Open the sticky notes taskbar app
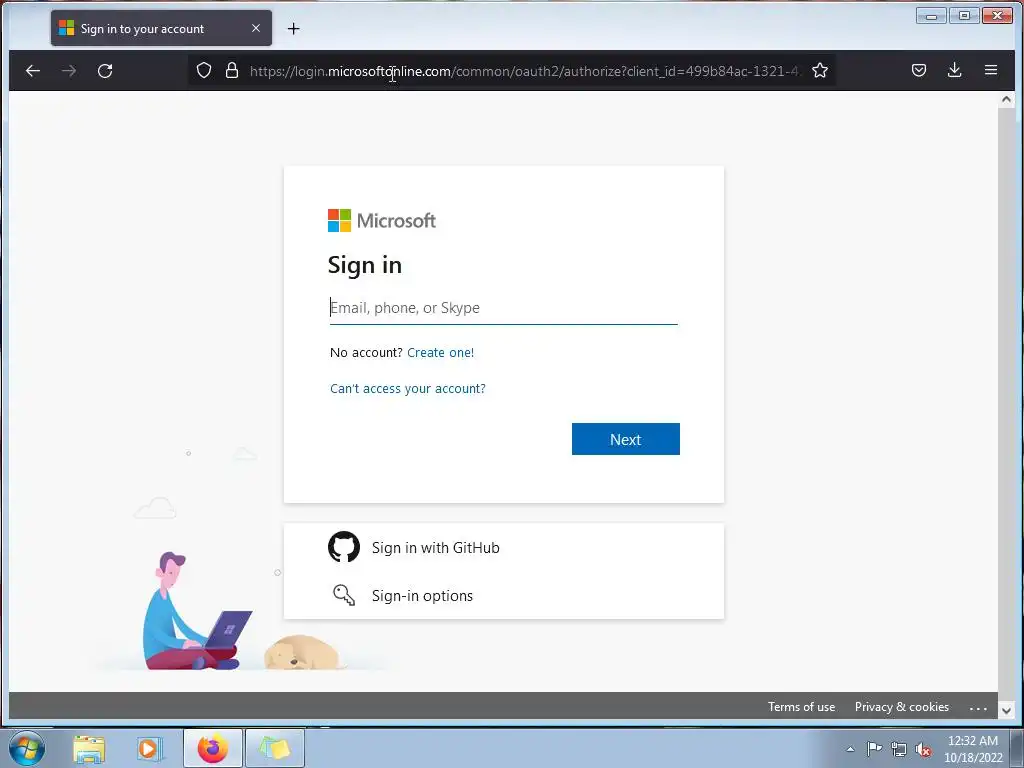Viewport: 1024px width, 768px height. pyautogui.click(x=274, y=748)
